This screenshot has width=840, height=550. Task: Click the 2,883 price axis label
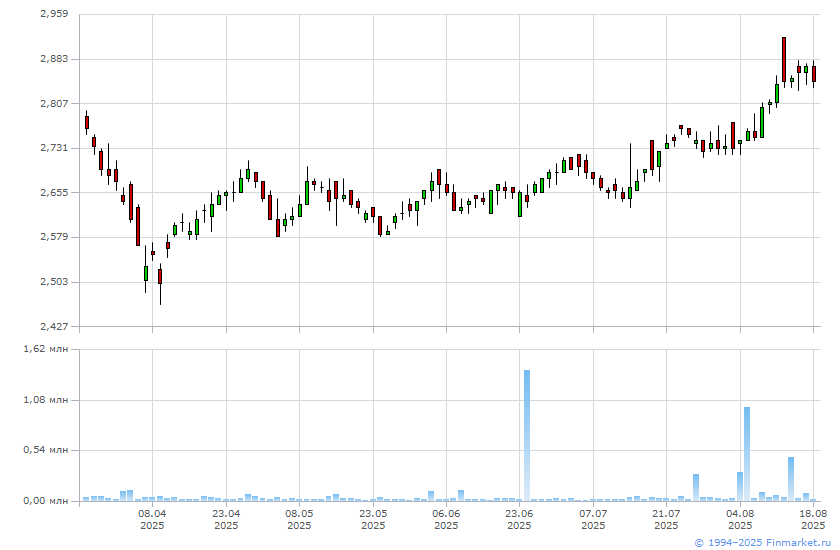pos(54,58)
